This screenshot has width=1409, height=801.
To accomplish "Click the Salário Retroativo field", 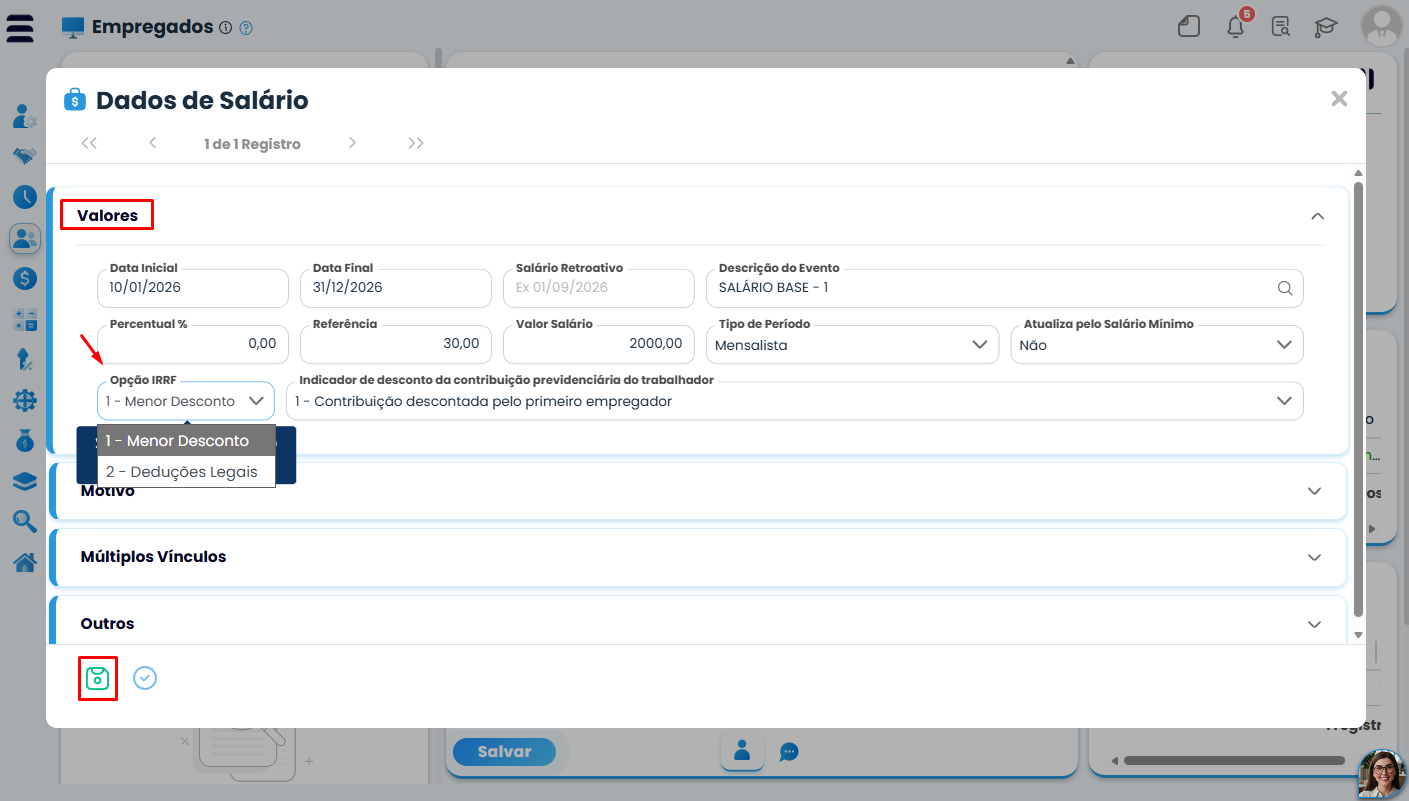I will (x=599, y=288).
